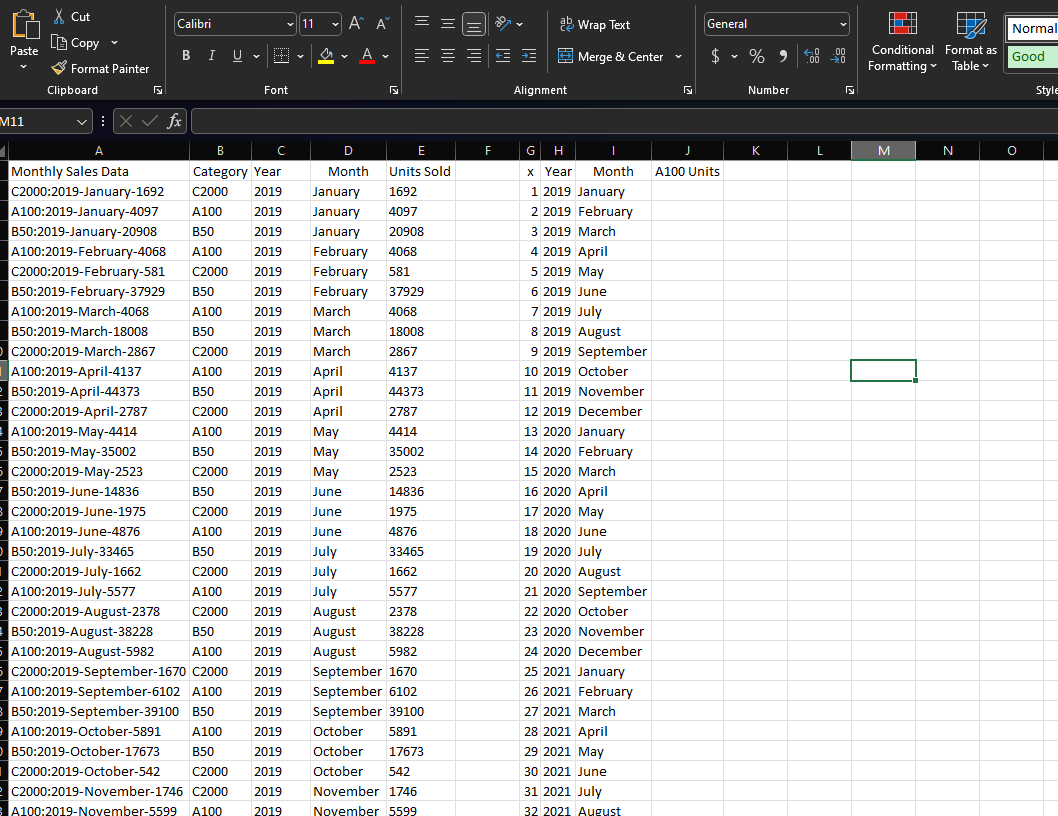The image size is (1058, 816).
Task: Click the Insert Function (fx) icon
Action: [175, 121]
